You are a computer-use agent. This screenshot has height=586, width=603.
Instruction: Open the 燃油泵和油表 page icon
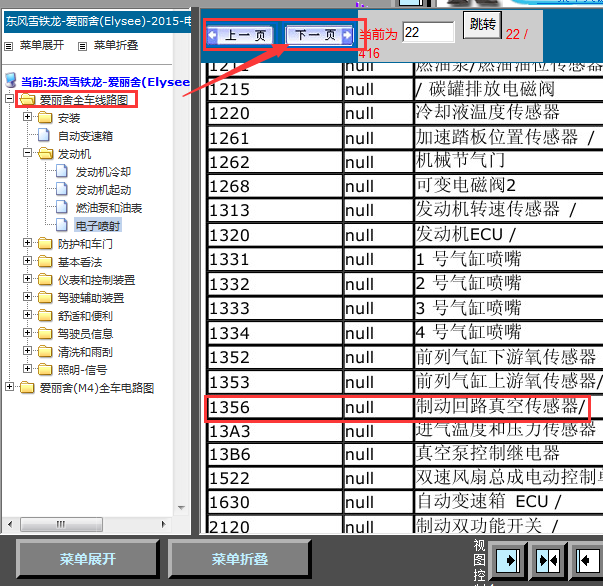tap(62, 208)
